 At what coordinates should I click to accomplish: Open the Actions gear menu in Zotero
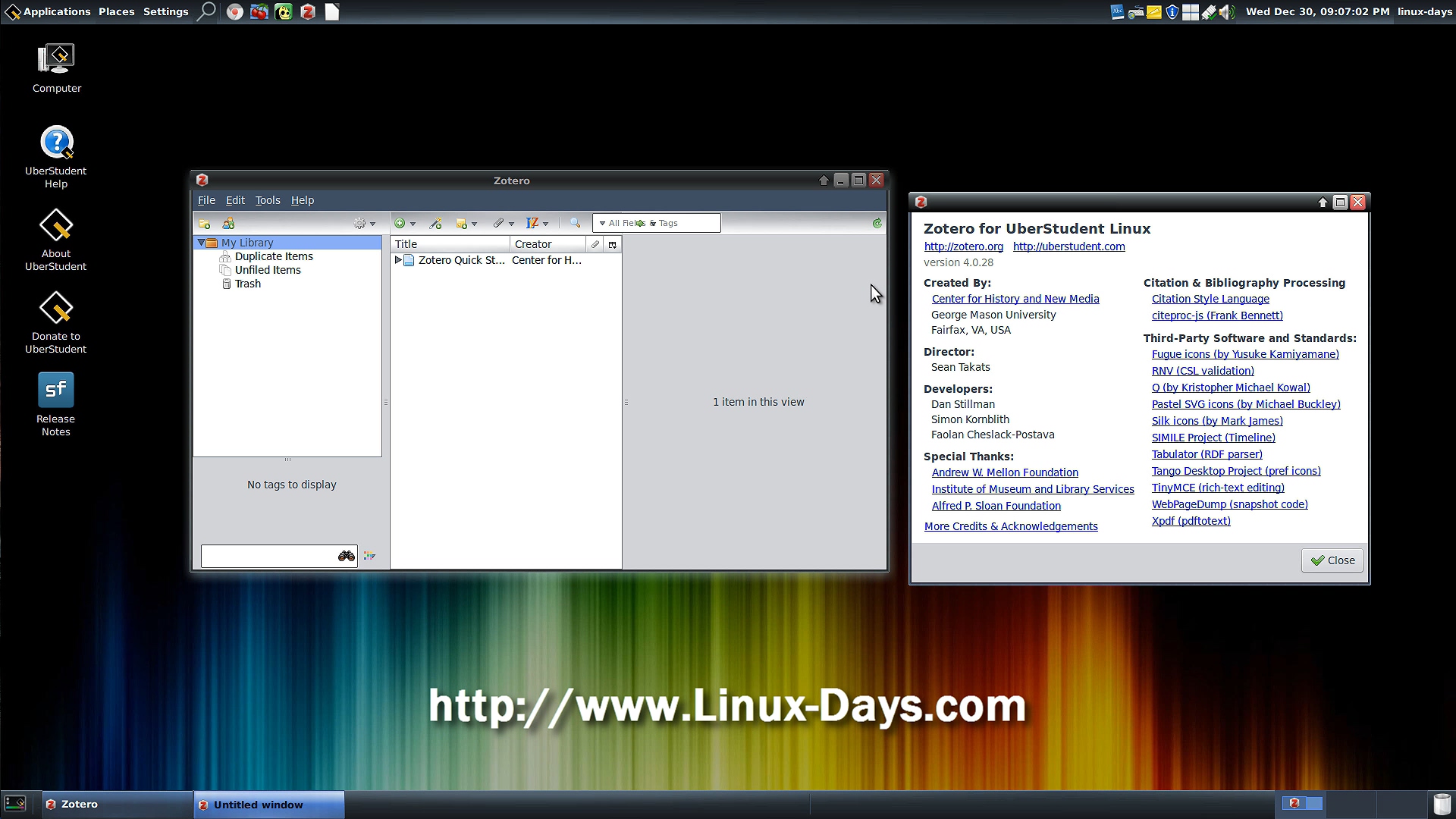click(364, 224)
